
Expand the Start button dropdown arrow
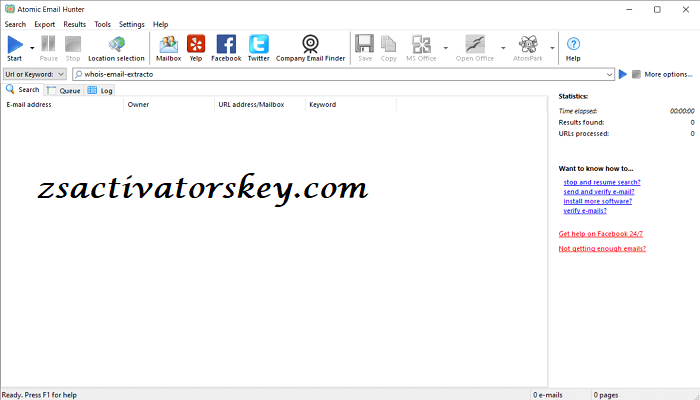[x=32, y=48]
